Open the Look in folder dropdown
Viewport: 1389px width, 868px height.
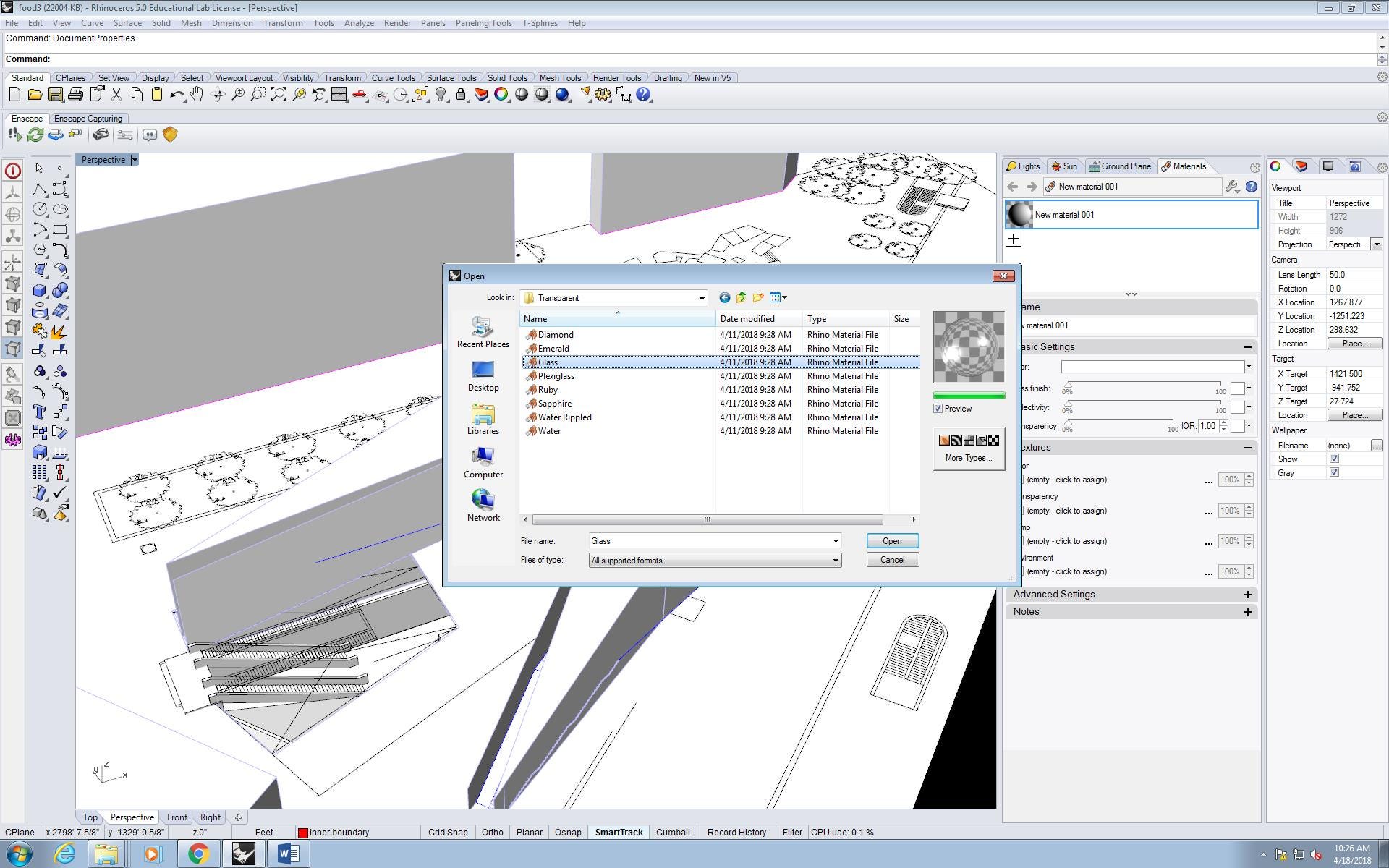700,298
